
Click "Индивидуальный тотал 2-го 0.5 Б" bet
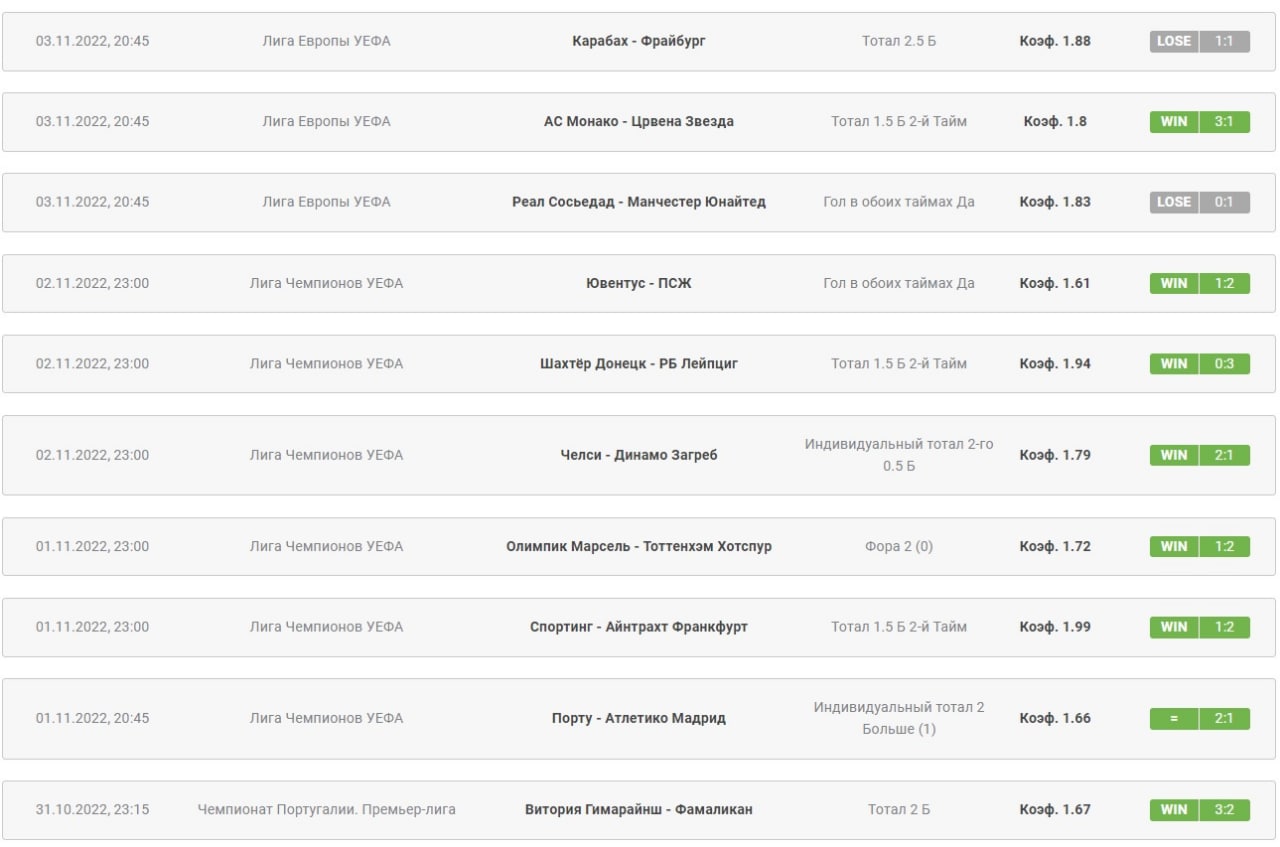[898, 455]
